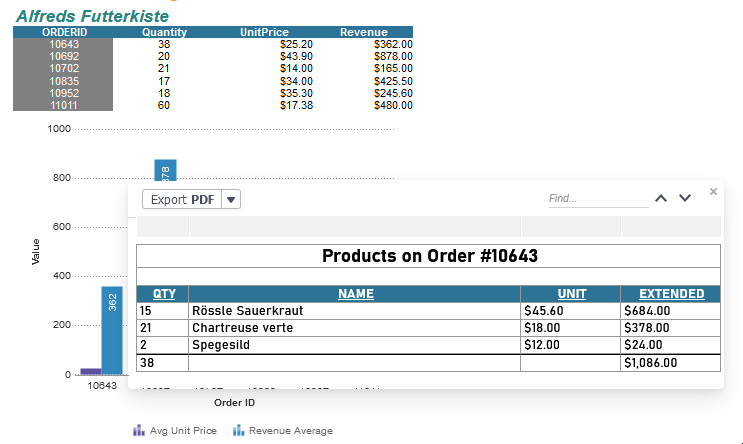Close the order details popup

pyautogui.click(x=713, y=191)
